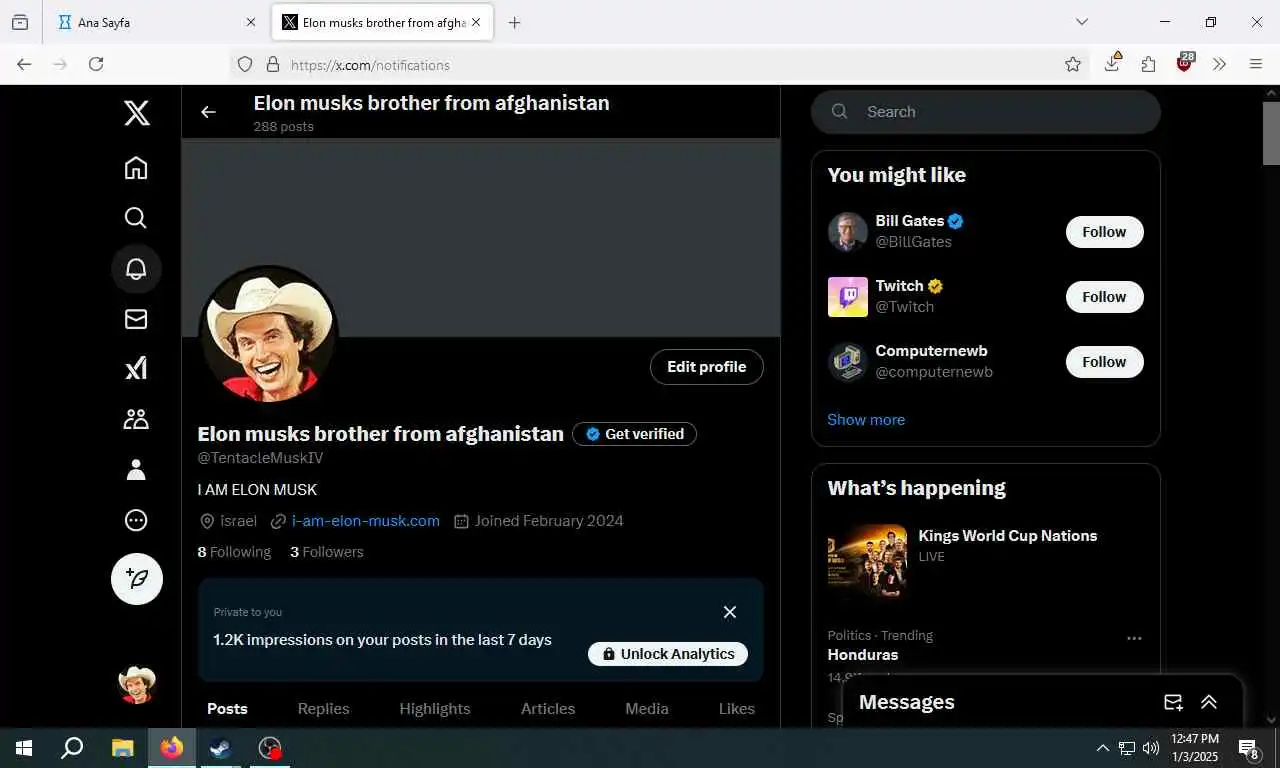Switch to Highlights tab
This screenshot has width=1280, height=768.
click(435, 708)
